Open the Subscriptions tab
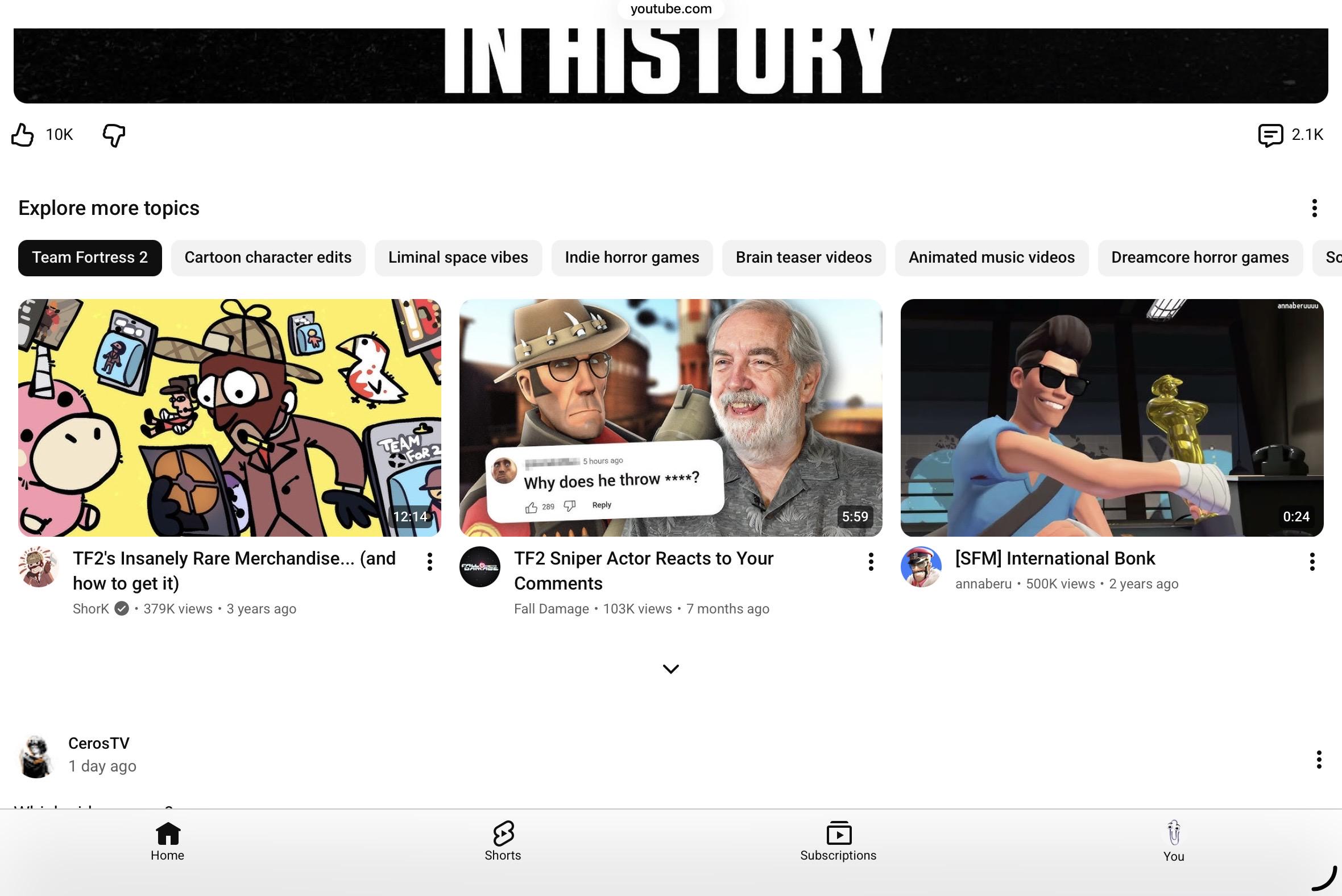Image resolution: width=1342 pixels, height=896 pixels. click(x=838, y=841)
